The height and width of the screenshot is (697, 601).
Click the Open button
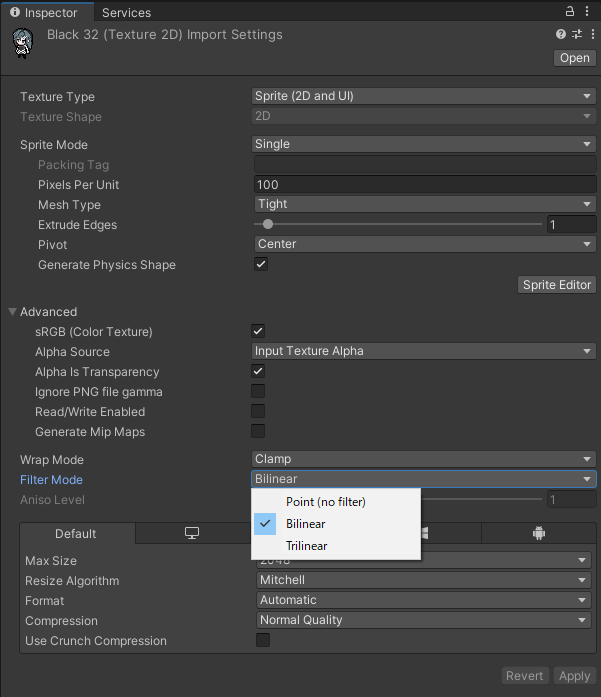coord(575,57)
